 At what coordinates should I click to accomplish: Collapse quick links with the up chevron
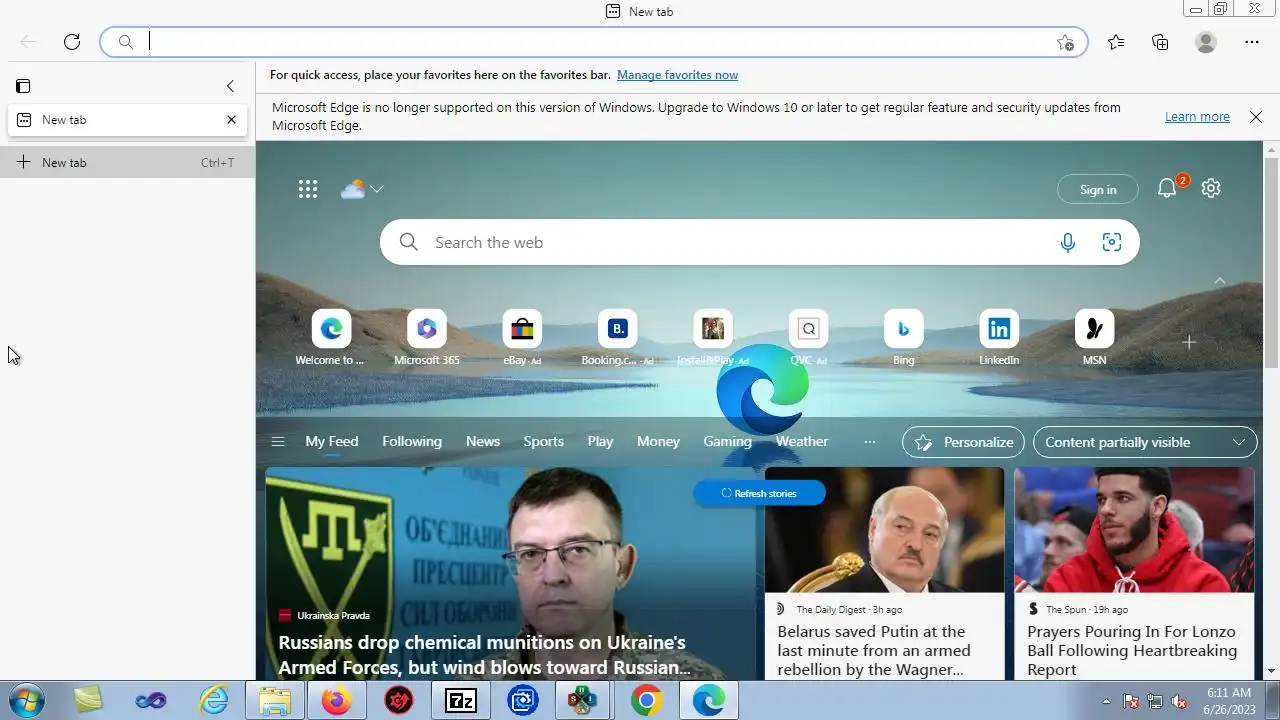click(x=1219, y=281)
